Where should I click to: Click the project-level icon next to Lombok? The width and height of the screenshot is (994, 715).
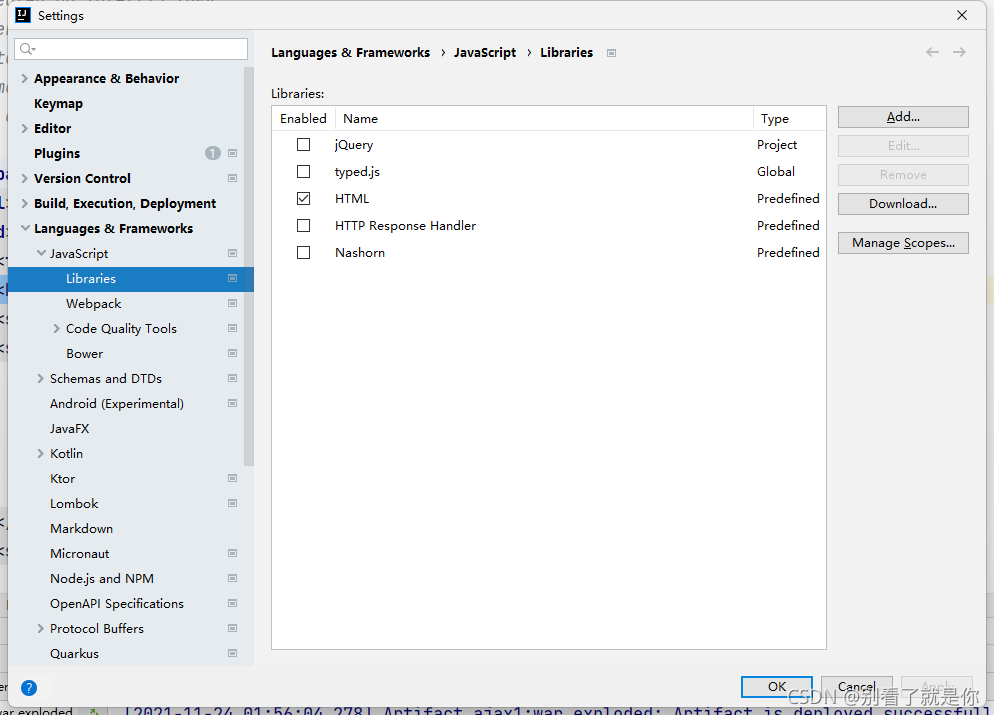click(x=232, y=503)
